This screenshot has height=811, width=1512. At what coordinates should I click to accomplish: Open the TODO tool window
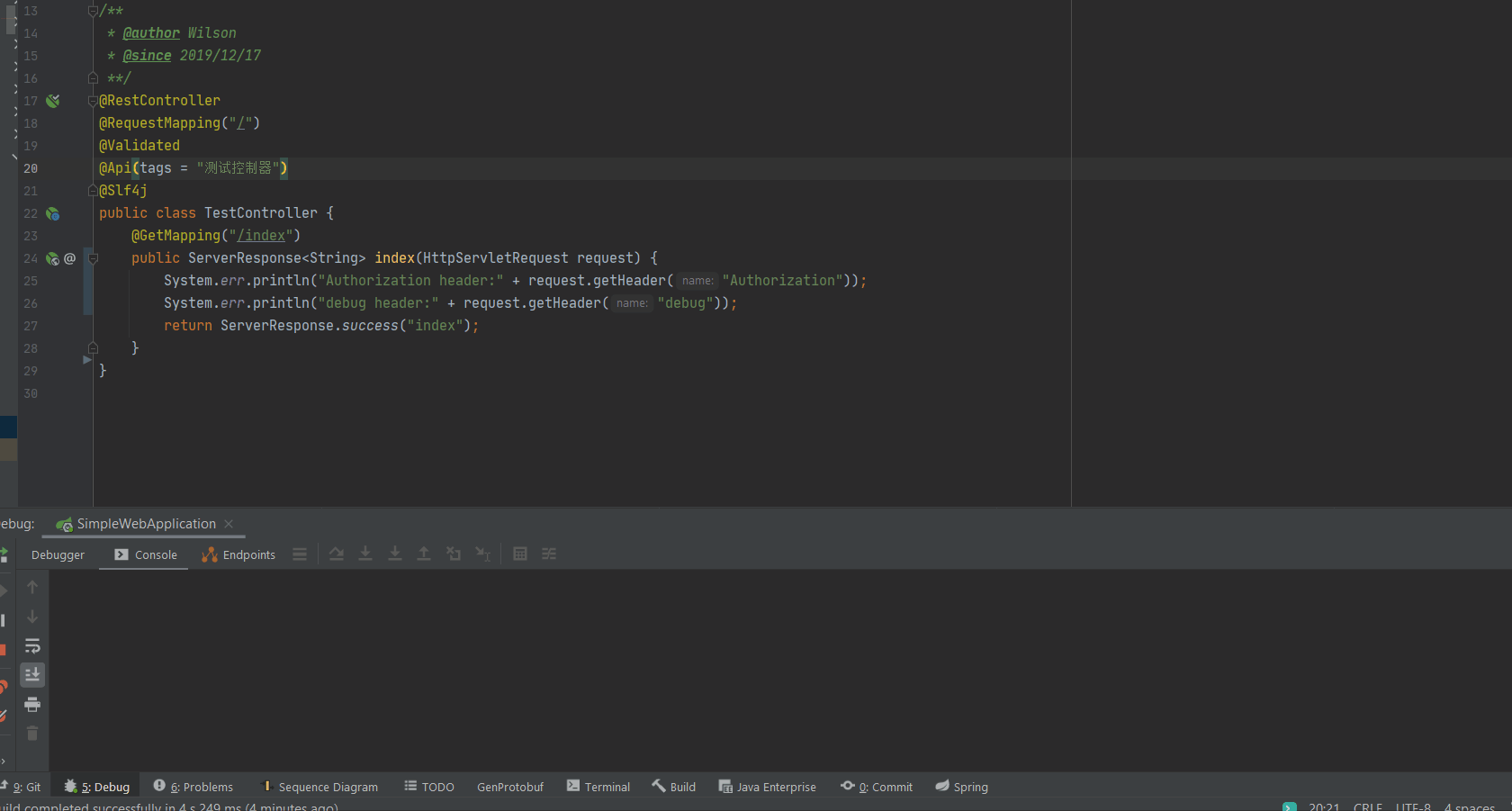429,787
